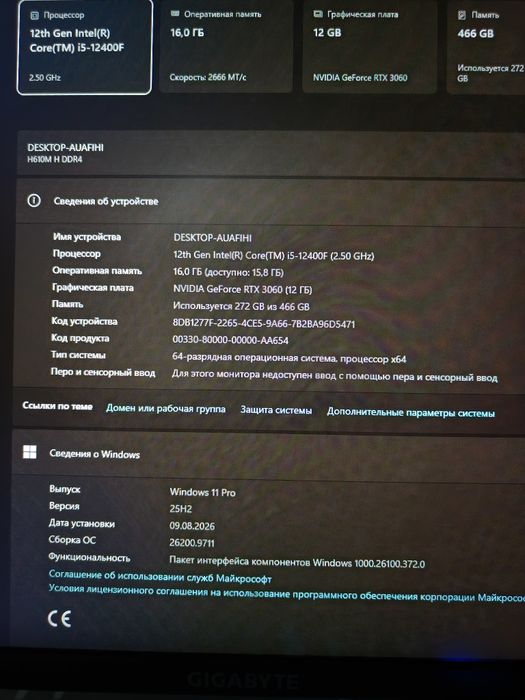Open the Оперативная память card

tap(226, 46)
